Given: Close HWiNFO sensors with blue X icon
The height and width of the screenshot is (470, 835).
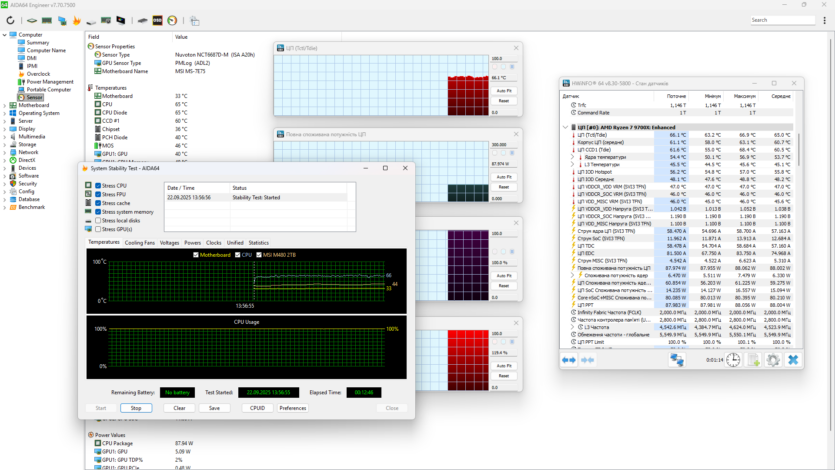Looking at the screenshot, I should (793, 359).
